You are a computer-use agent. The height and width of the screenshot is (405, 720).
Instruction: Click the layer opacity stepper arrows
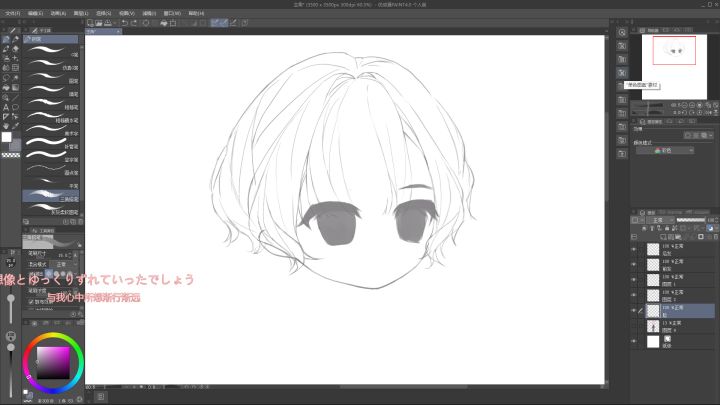pos(716,220)
